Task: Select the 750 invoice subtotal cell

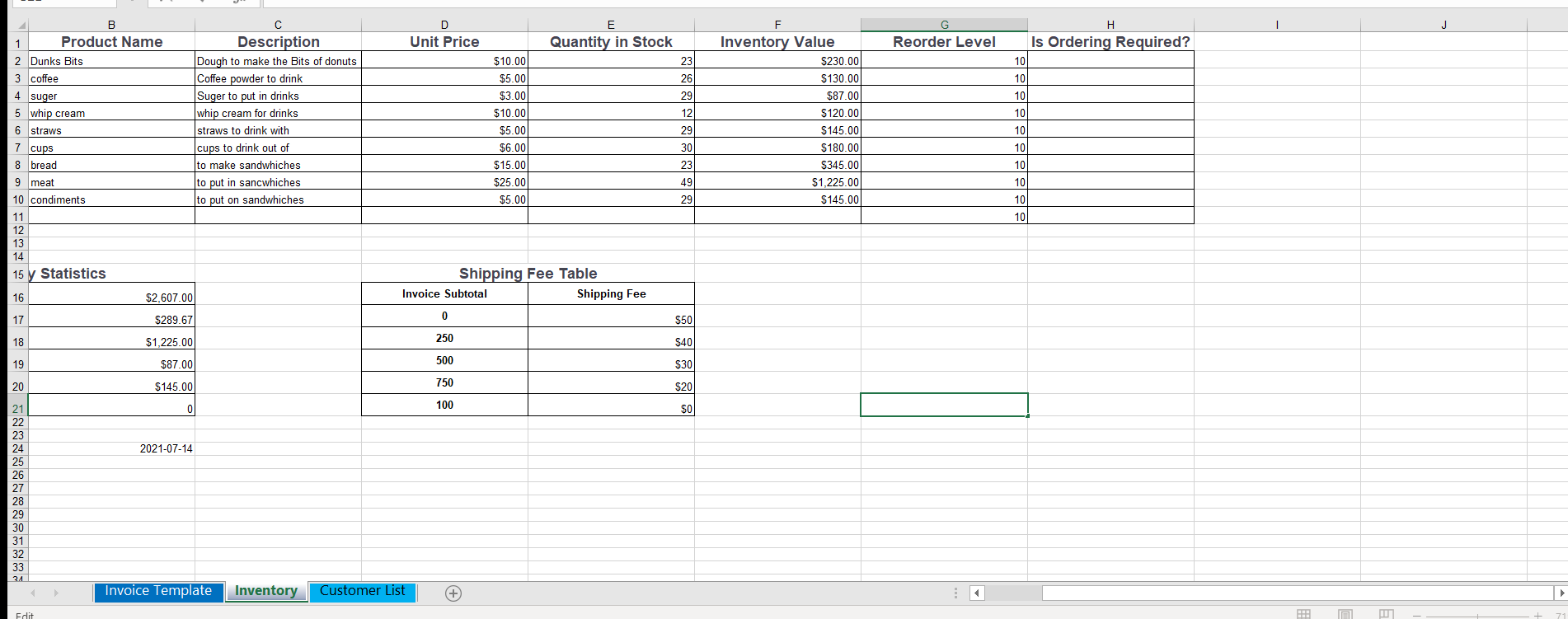Action: (444, 383)
